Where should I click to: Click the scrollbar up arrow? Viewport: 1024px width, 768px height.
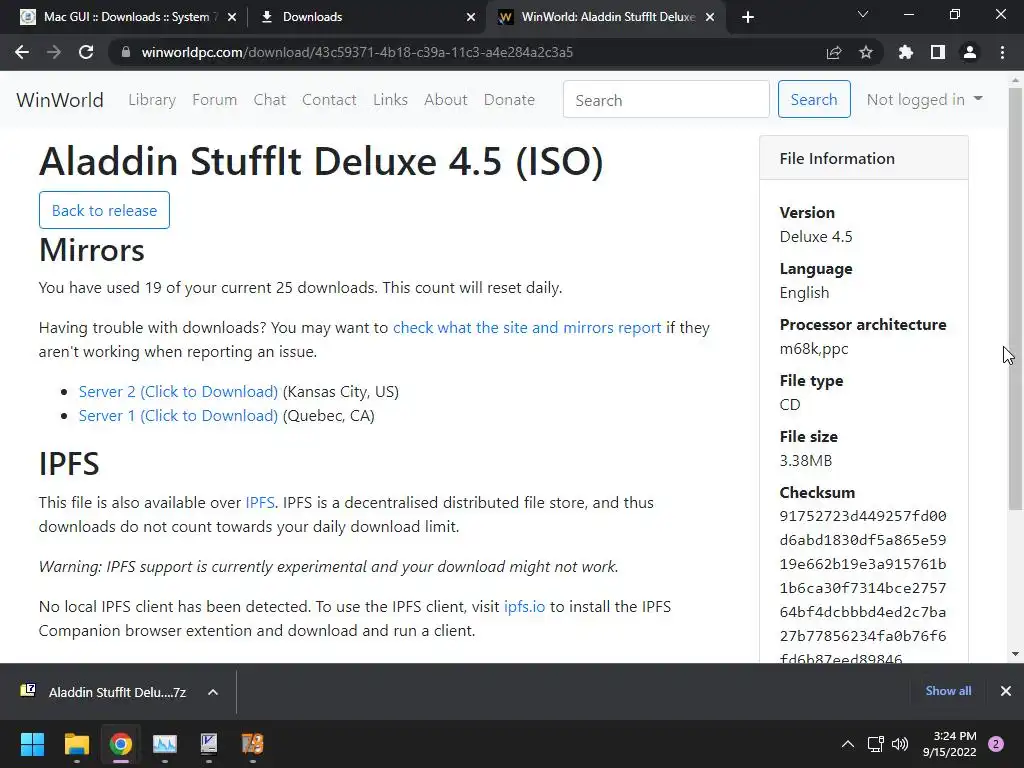coord(1015,81)
